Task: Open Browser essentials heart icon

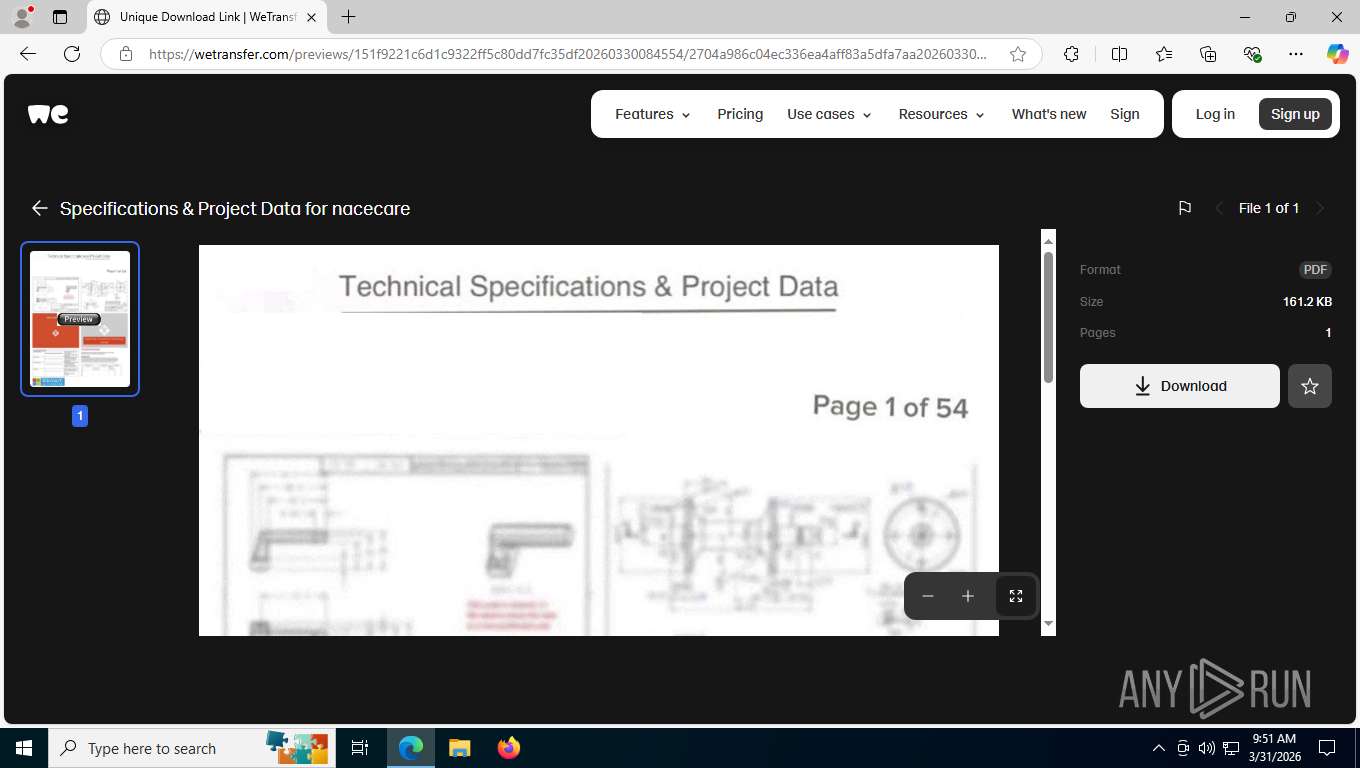Action: (1252, 54)
